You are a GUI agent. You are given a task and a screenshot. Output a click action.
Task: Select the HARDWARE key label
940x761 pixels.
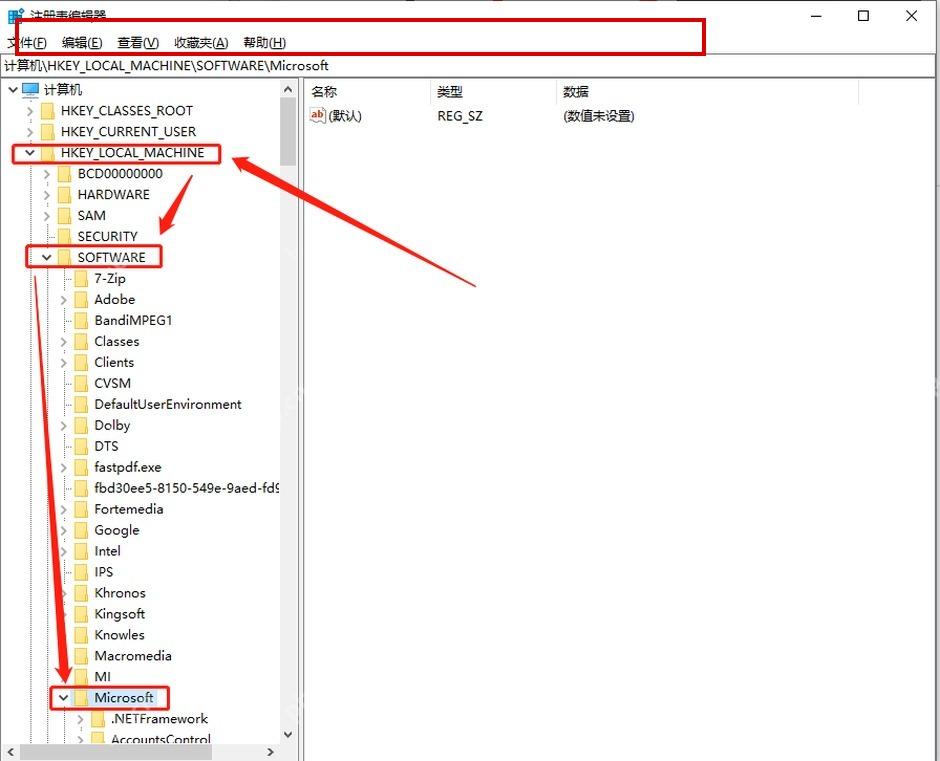(113, 195)
